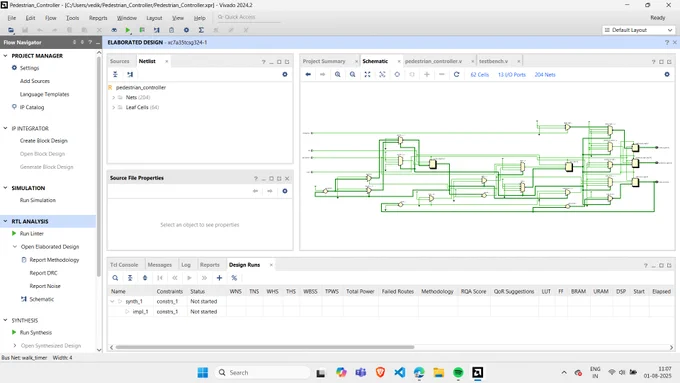Image resolution: width=680 pixels, height=383 pixels.
Task: Expand Leaf Cells in Netlist
Action: [x=114, y=107]
